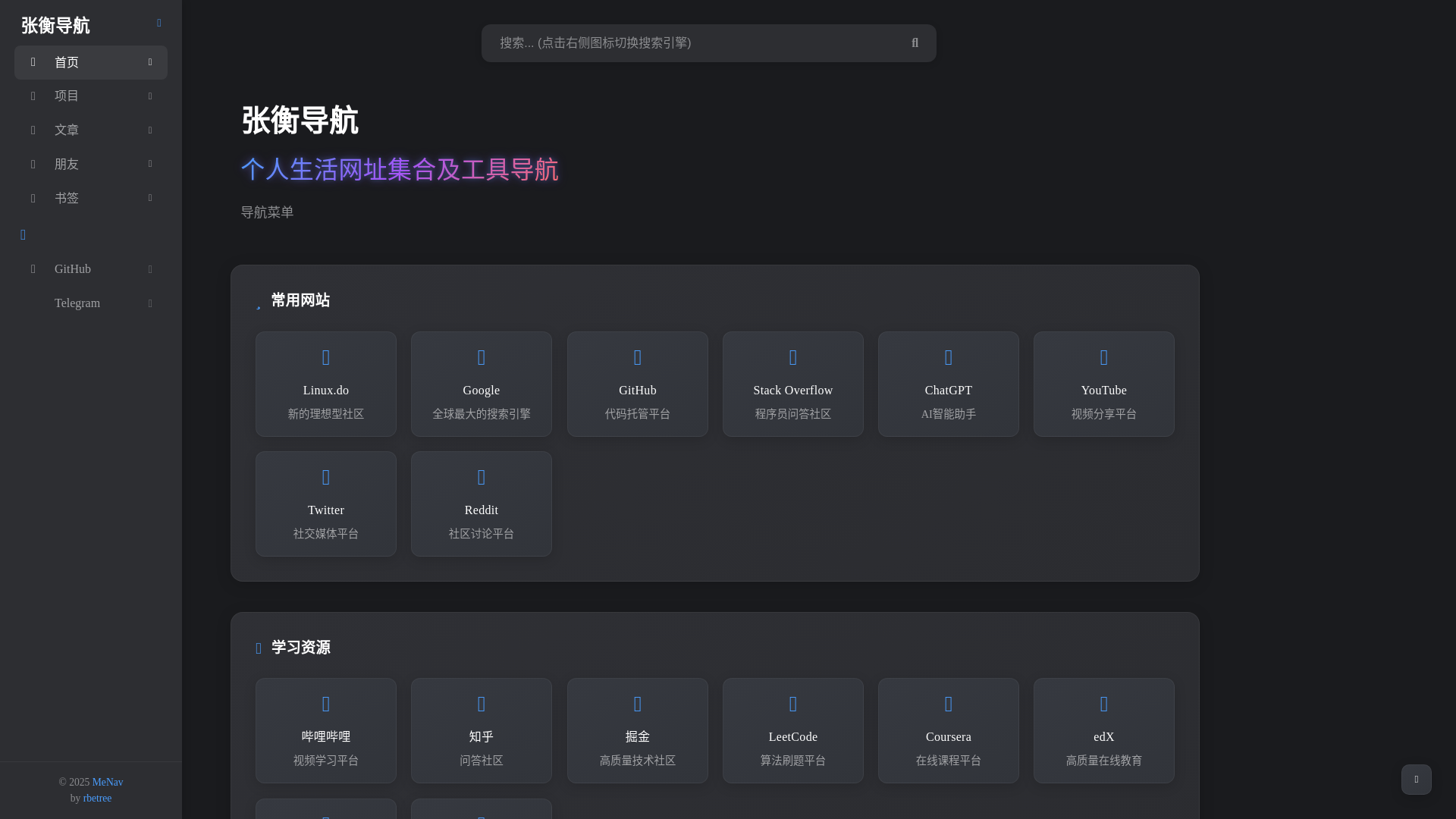
Task: Open 项目 in the sidebar
Action: (91, 96)
